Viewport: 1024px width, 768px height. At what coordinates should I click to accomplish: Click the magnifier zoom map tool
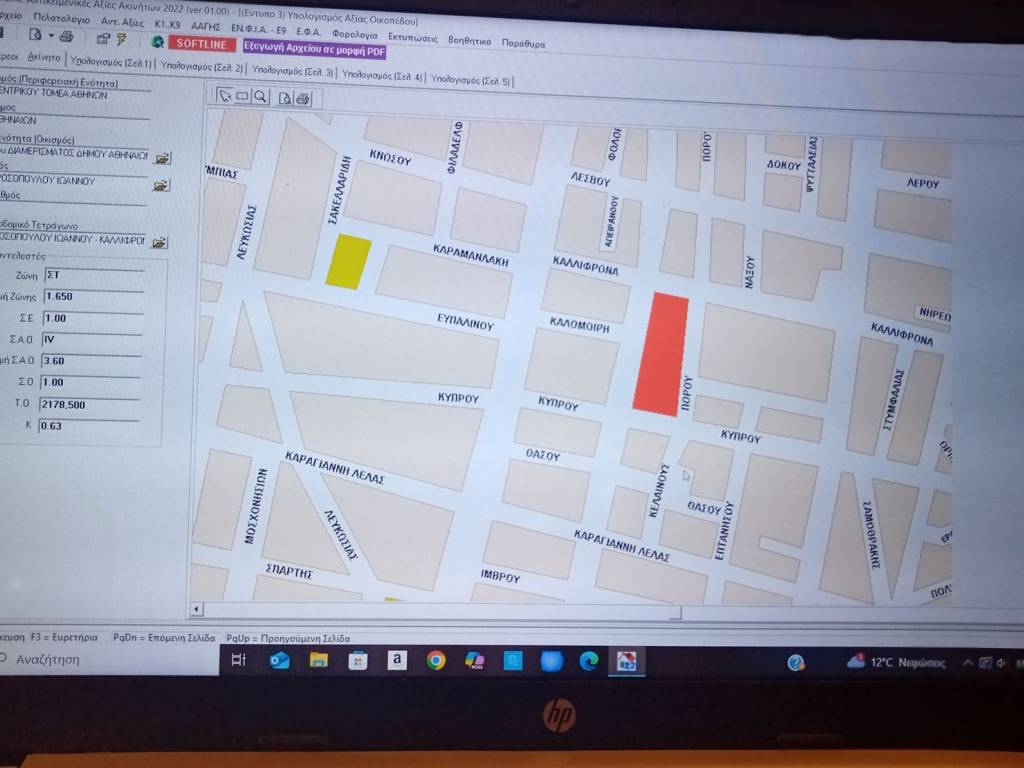pos(259,97)
